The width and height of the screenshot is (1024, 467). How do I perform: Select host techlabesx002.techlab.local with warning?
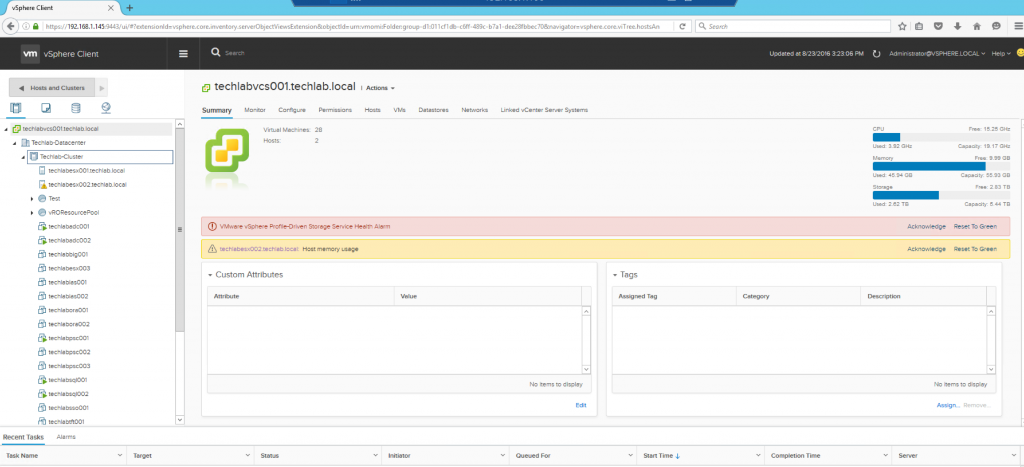pos(88,185)
